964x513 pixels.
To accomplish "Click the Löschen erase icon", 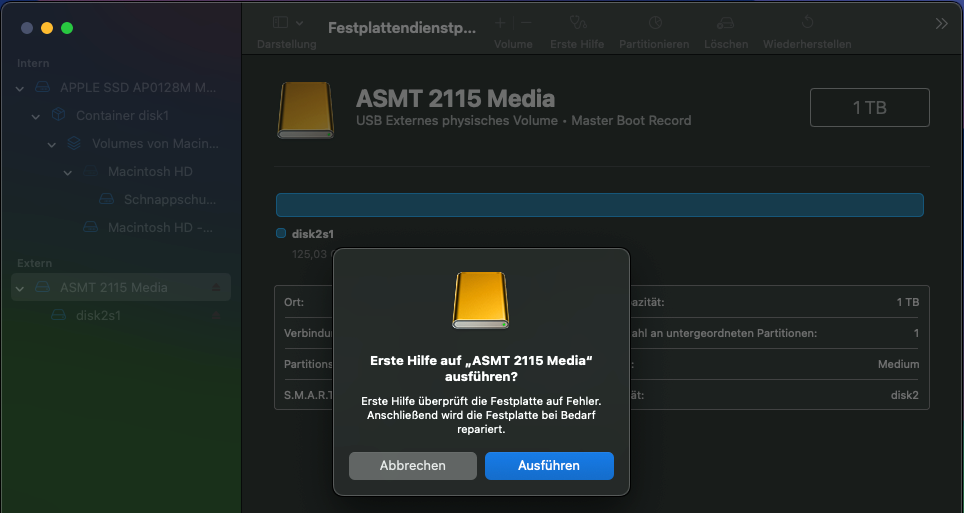I will (x=726, y=22).
